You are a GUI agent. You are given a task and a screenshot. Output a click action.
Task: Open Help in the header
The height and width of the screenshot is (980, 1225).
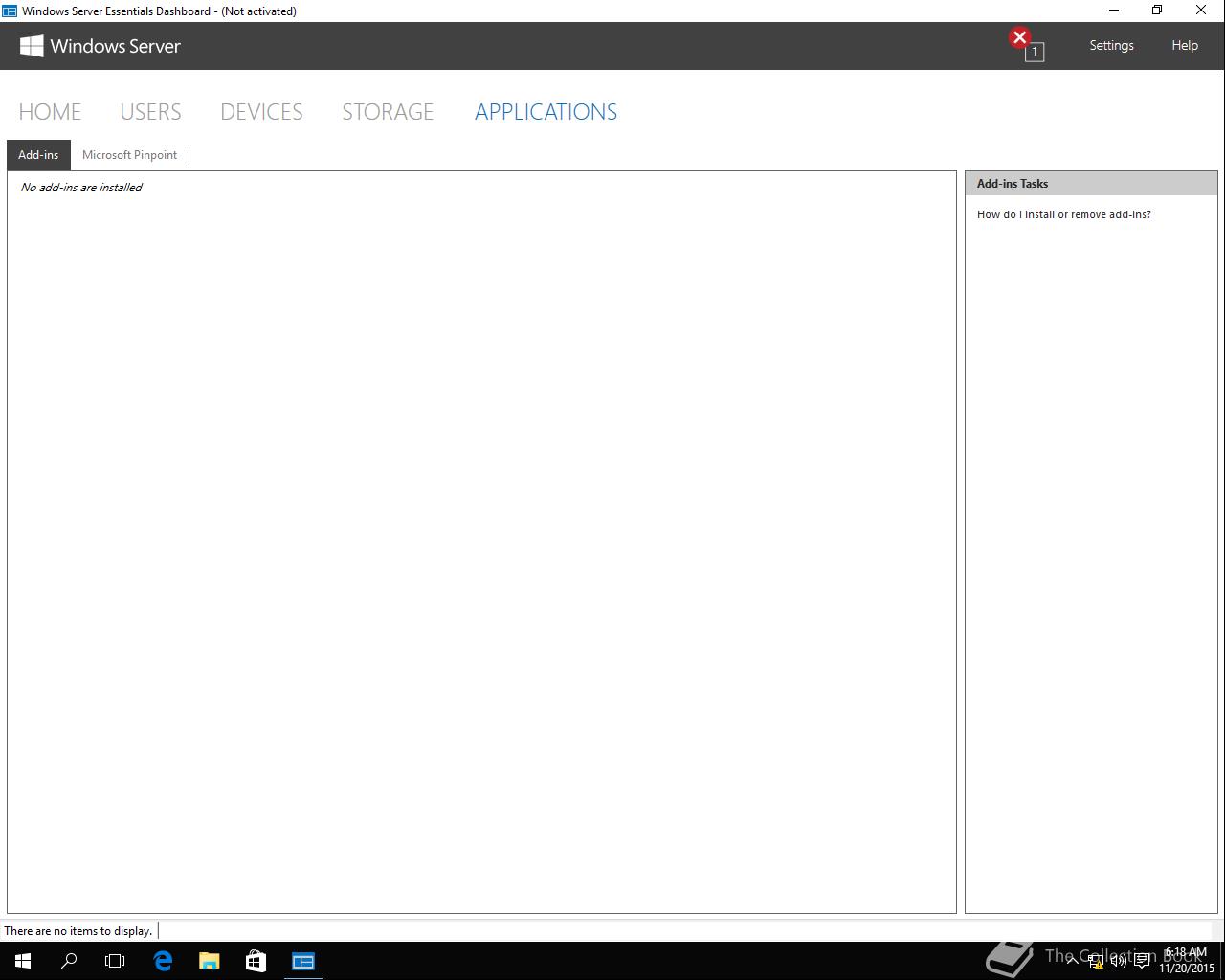[x=1185, y=45]
